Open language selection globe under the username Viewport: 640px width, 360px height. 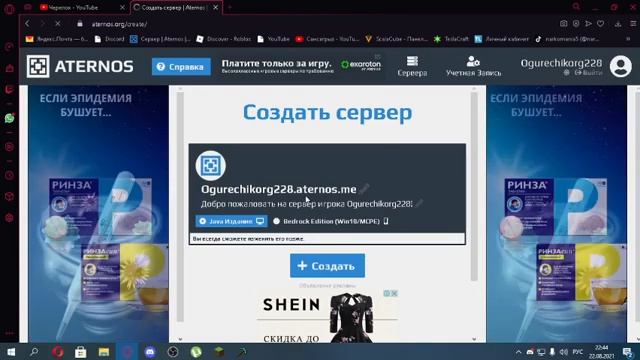[x=566, y=73]
